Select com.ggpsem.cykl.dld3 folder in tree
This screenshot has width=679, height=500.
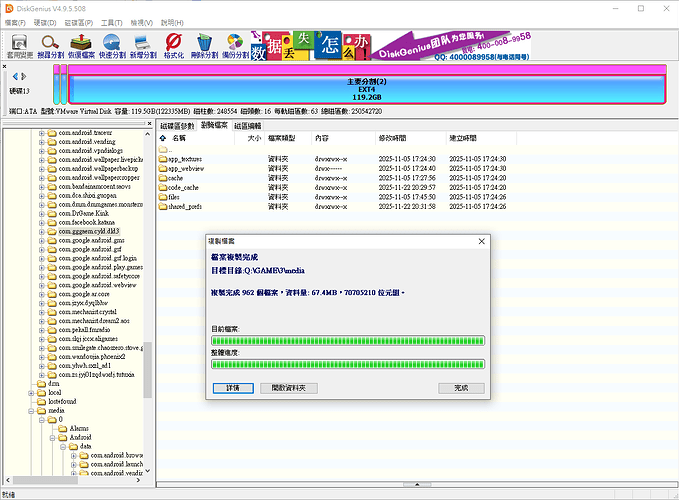tap(88, 231)
